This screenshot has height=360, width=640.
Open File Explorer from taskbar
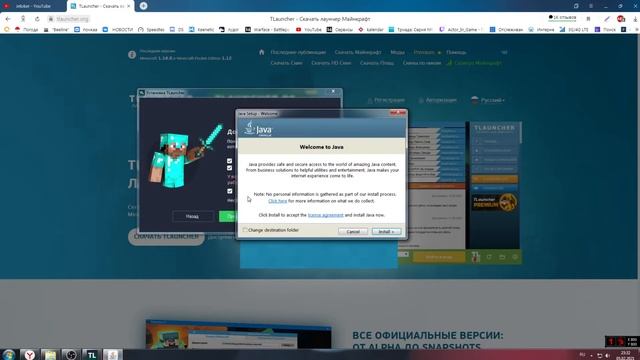tap(50, 355)
